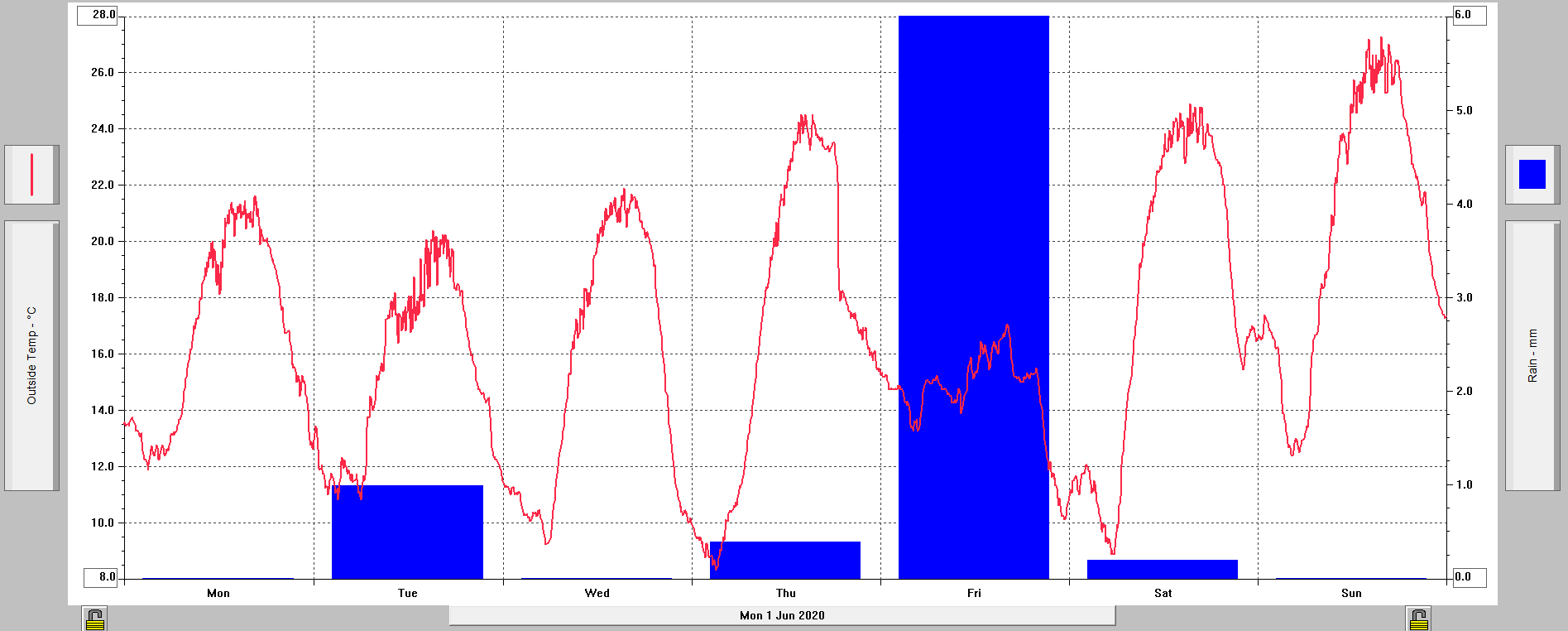Open the red temperature line style swatch
This screenshot has width=1568, height=631.
tap(31, 175)
